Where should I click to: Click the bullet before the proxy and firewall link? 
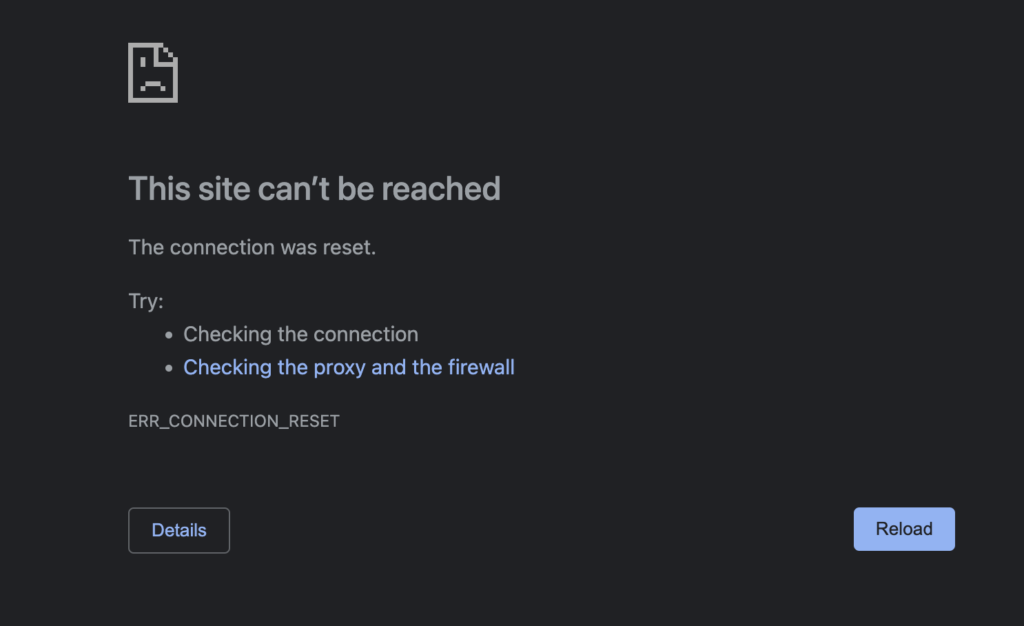point(169,368)
